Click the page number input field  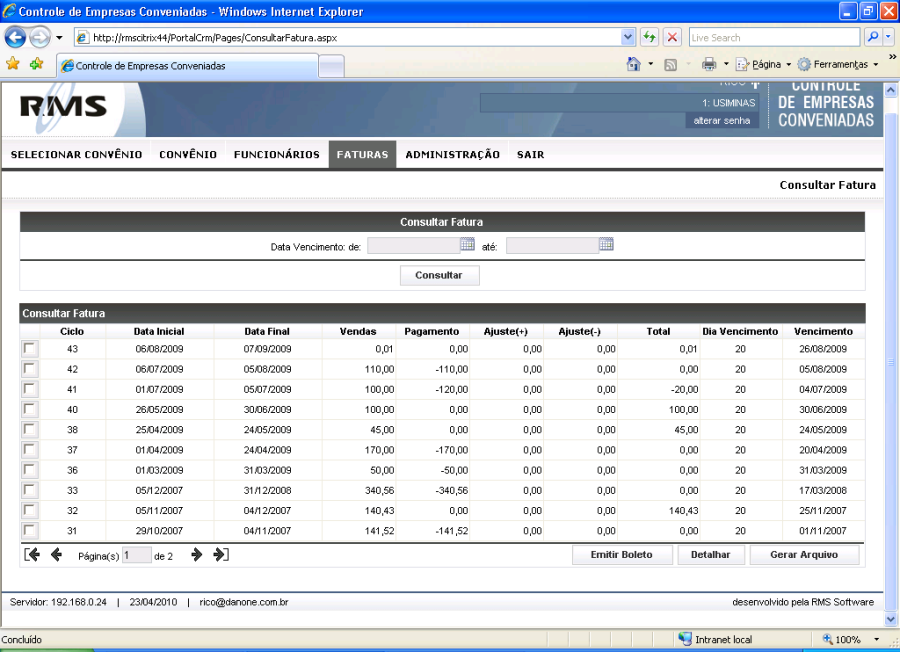[x=136, y=555]
